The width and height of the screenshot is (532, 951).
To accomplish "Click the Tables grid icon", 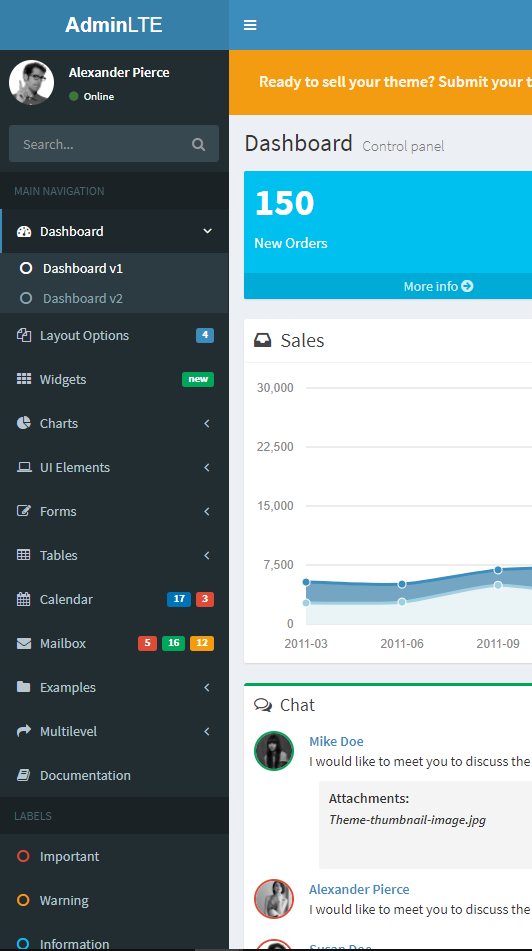I will coord(24,555).
